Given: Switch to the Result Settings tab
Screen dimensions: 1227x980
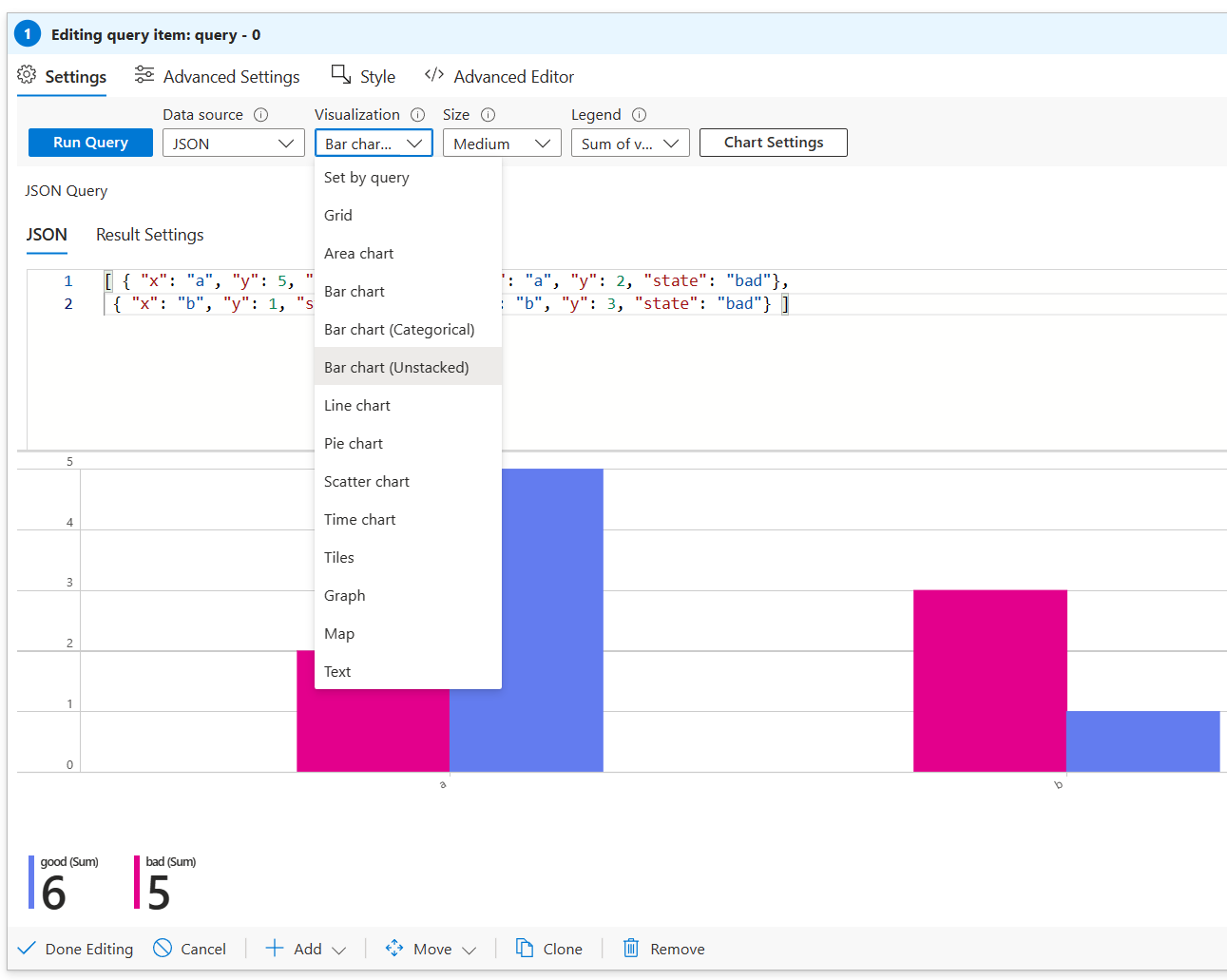Looking at the screenshot, I should 149,234.
